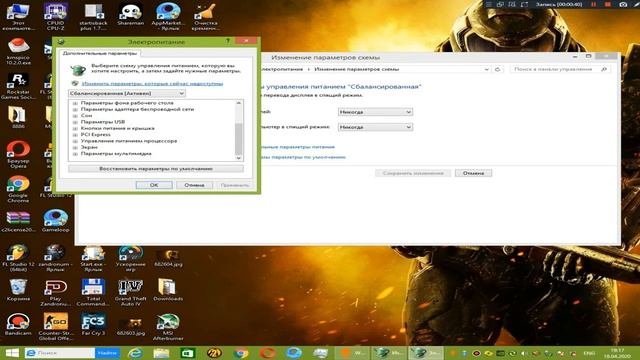This screenshot has height=360, width=640.
Task: Click the ENG language indicator in the tray
Action: pyautogui.click(x=589, y=353)
